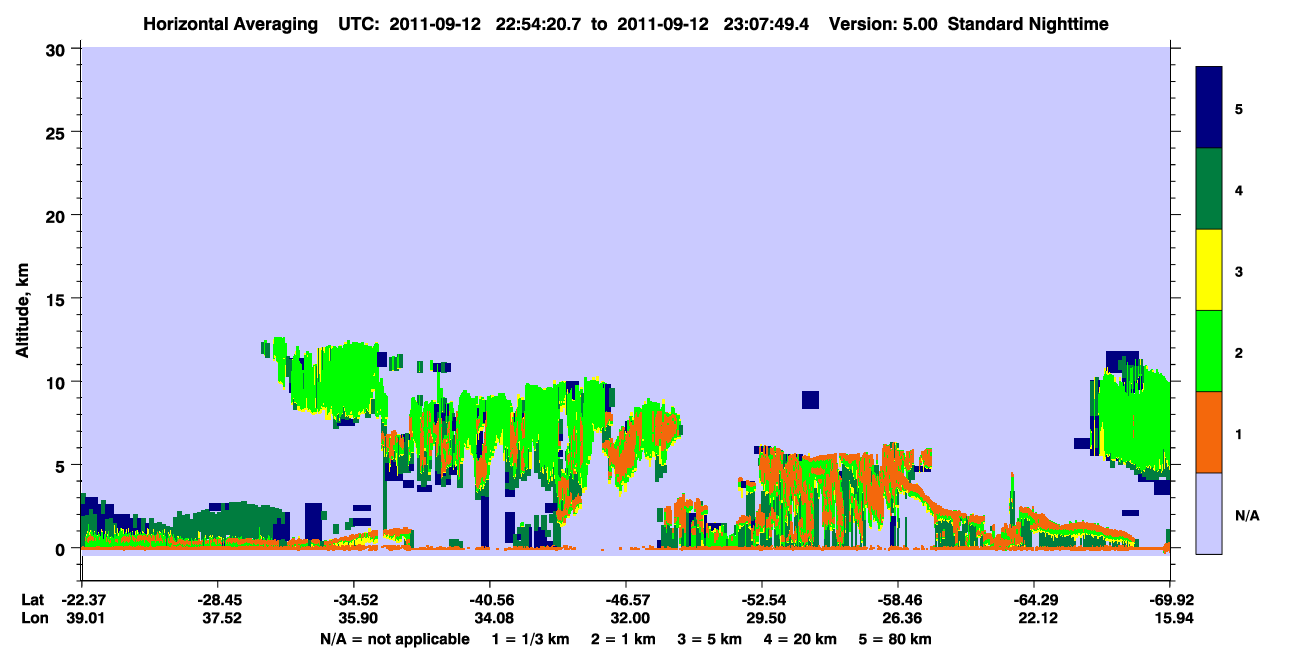Screen dimensions: 1300x667
Task: Click the colorbar label 3
Action: [1239, 271]
